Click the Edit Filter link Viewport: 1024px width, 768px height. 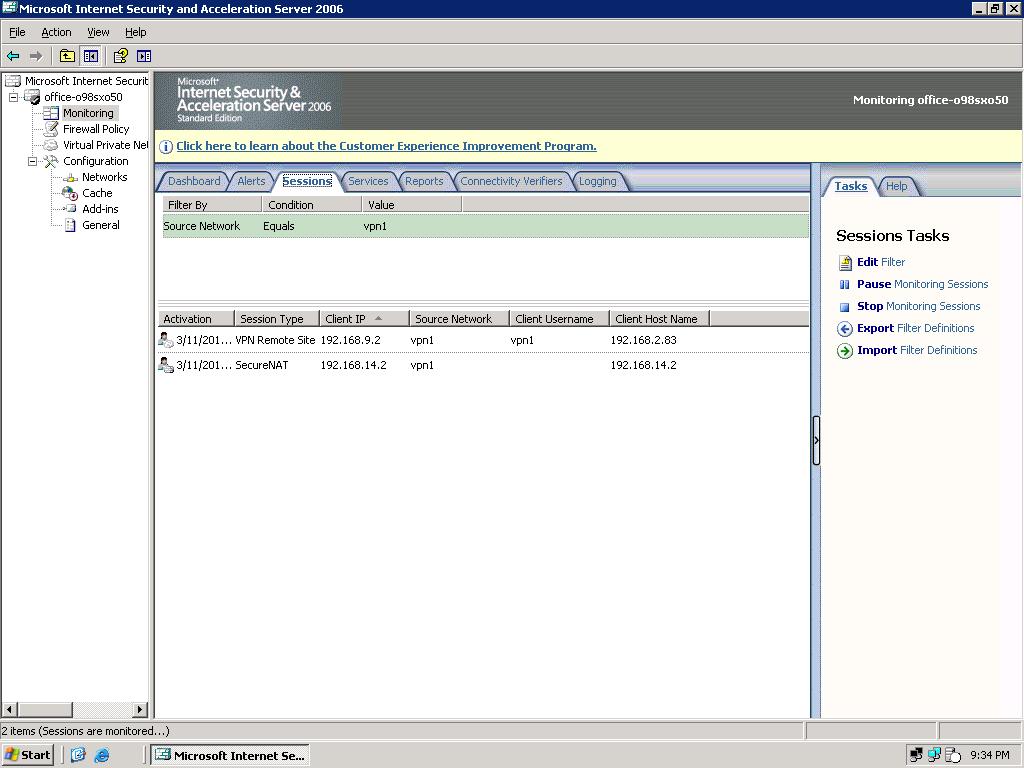tap(881, 262)
